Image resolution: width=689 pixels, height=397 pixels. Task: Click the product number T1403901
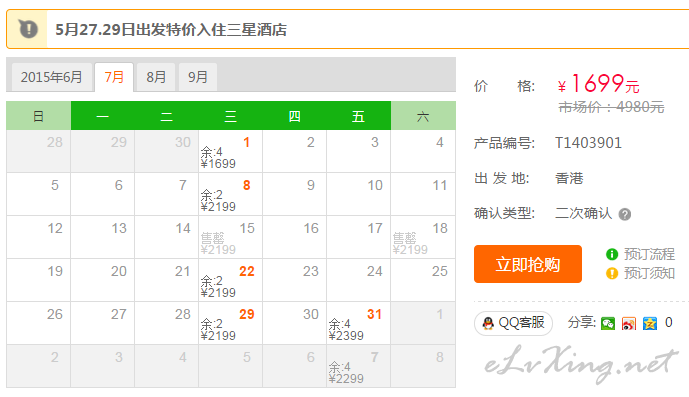coord(588,143)
